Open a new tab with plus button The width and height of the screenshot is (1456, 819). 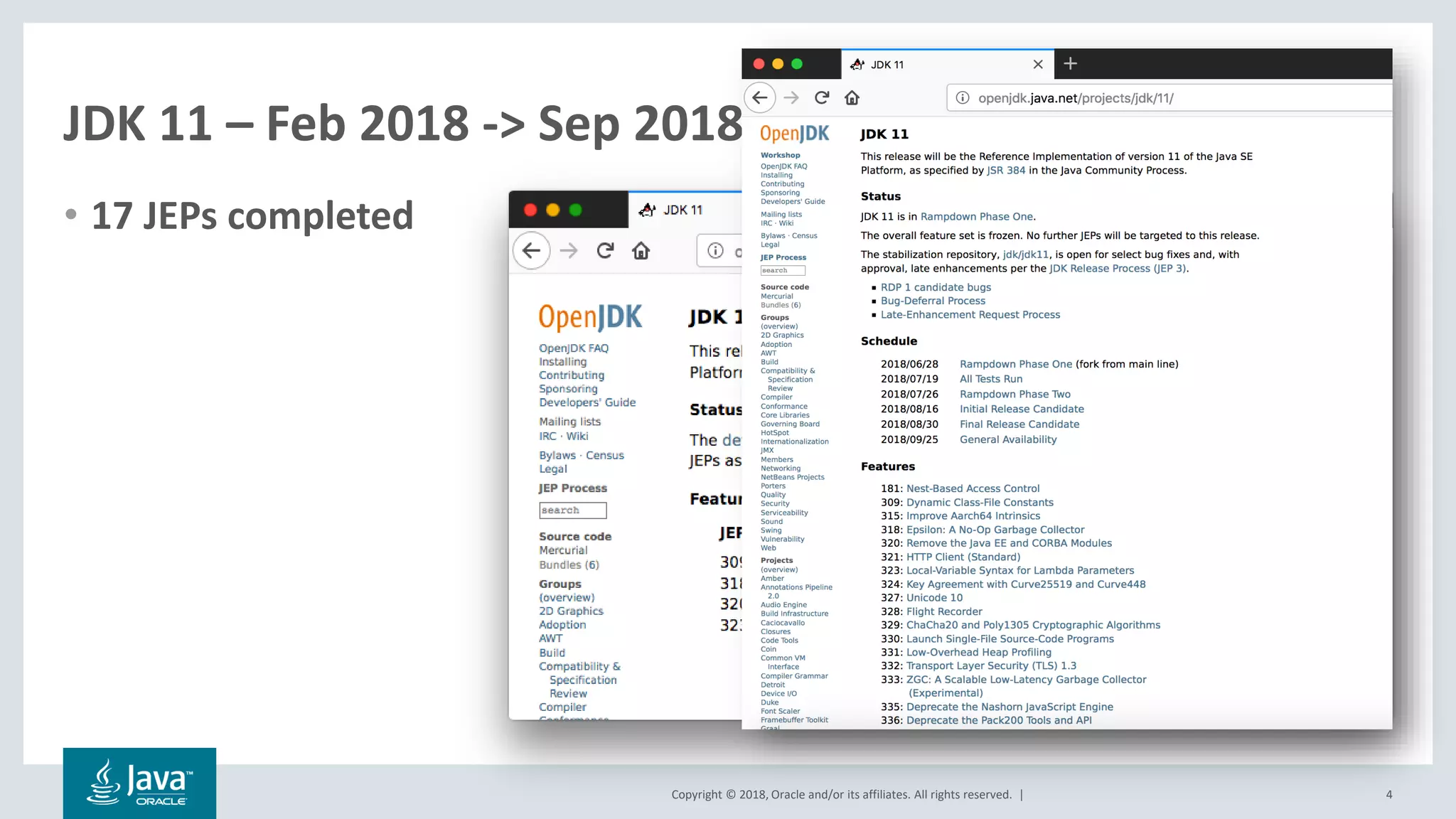point(1070,64)
